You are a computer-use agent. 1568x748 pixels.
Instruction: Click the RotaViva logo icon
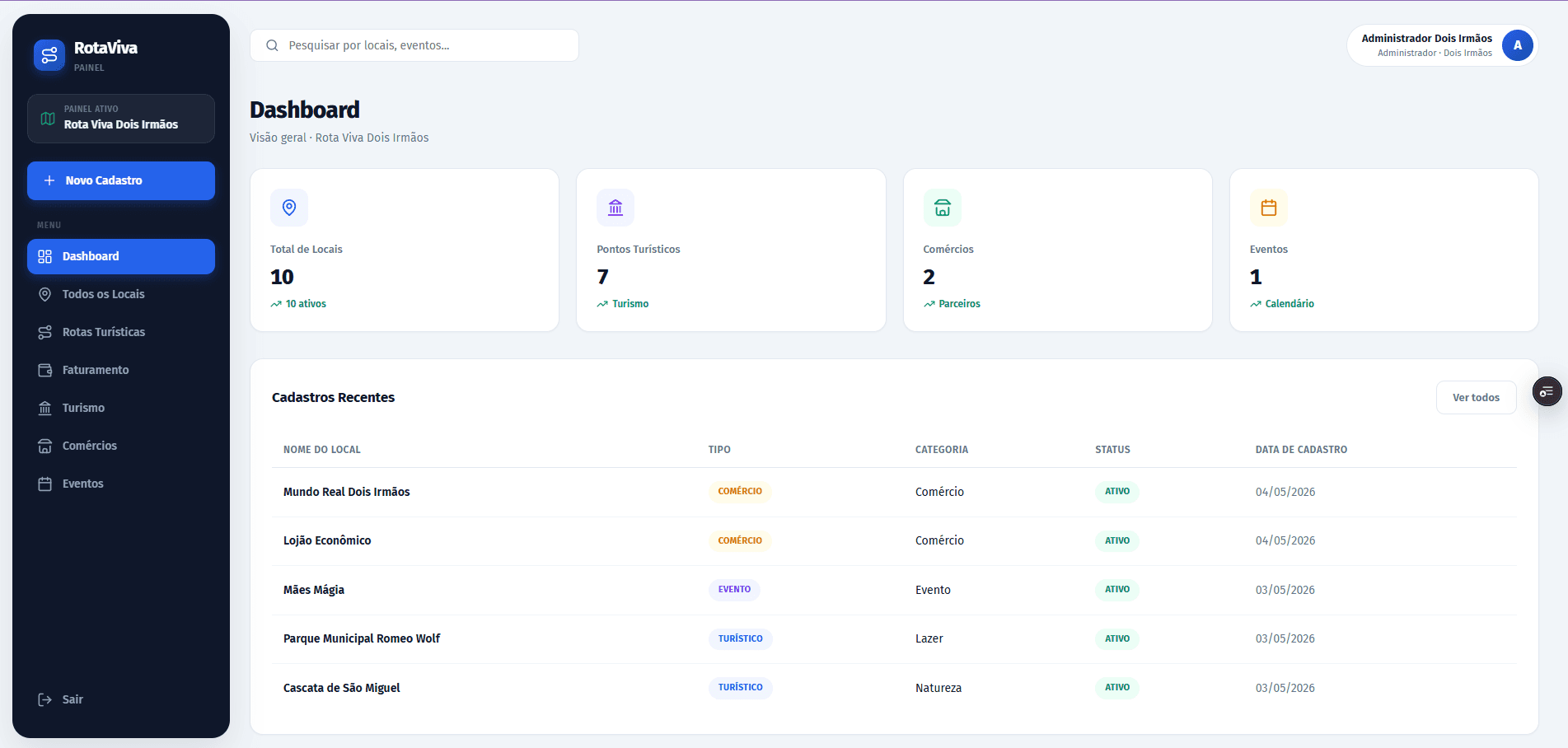(49, 55)
